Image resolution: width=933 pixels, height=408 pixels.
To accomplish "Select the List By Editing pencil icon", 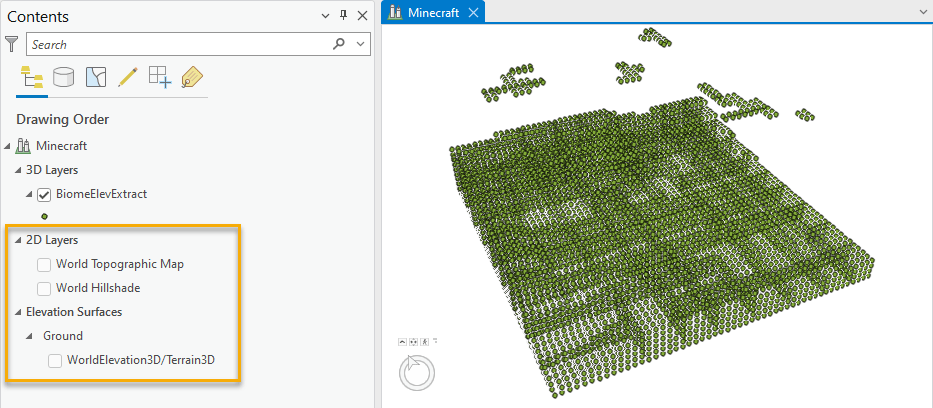I will (127, 77).
